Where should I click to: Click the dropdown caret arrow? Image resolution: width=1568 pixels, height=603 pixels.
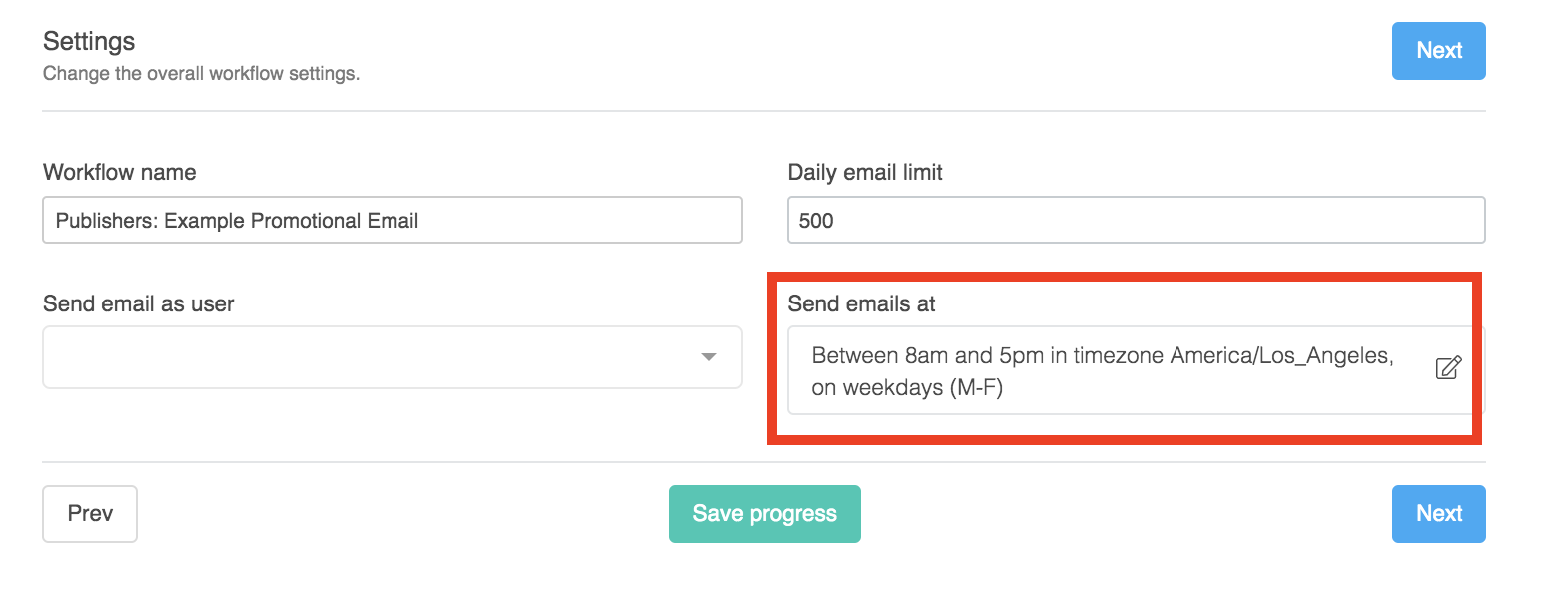click(x=709, y=357)
